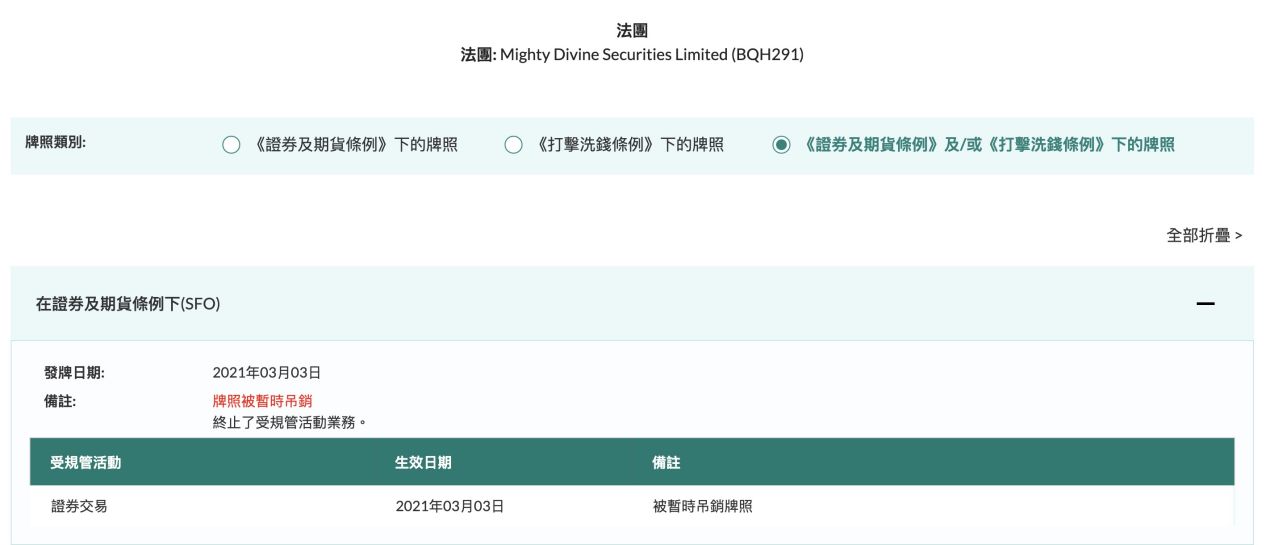Image resolution: width=1270 pixels, height=545 pixels.
Task: Click the 發牌日期 label
Action: (x=75, y=373)
